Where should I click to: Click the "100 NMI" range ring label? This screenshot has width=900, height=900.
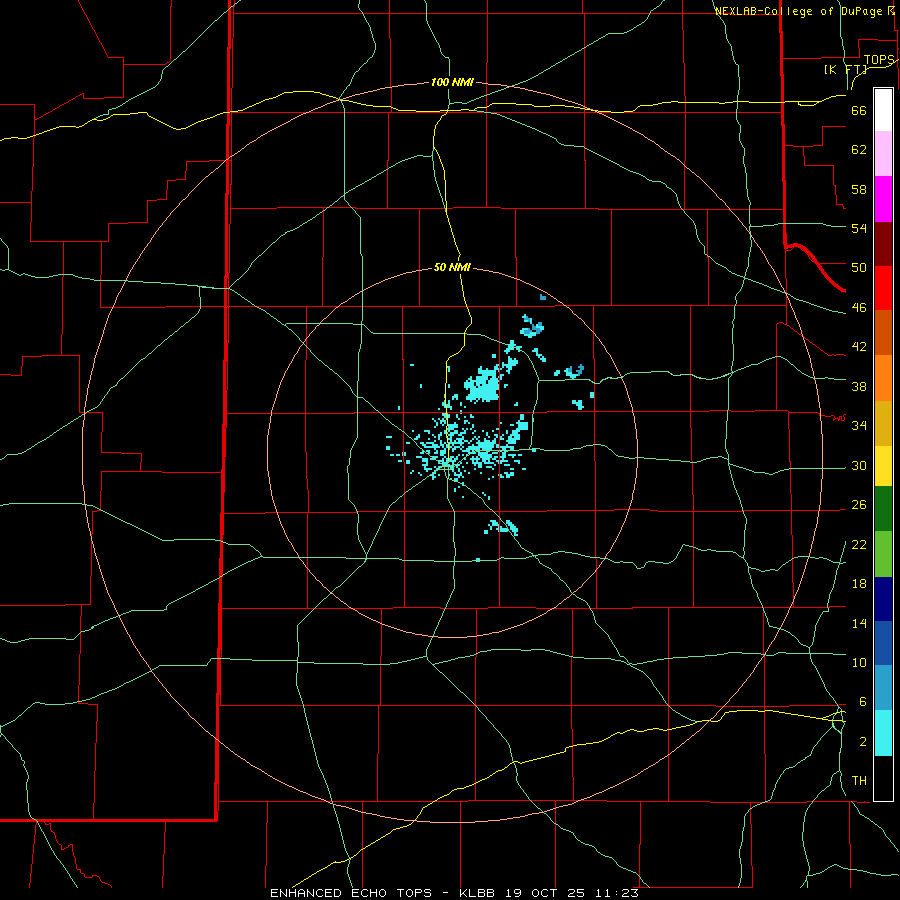pyautogui.click(x=452, y=83)
